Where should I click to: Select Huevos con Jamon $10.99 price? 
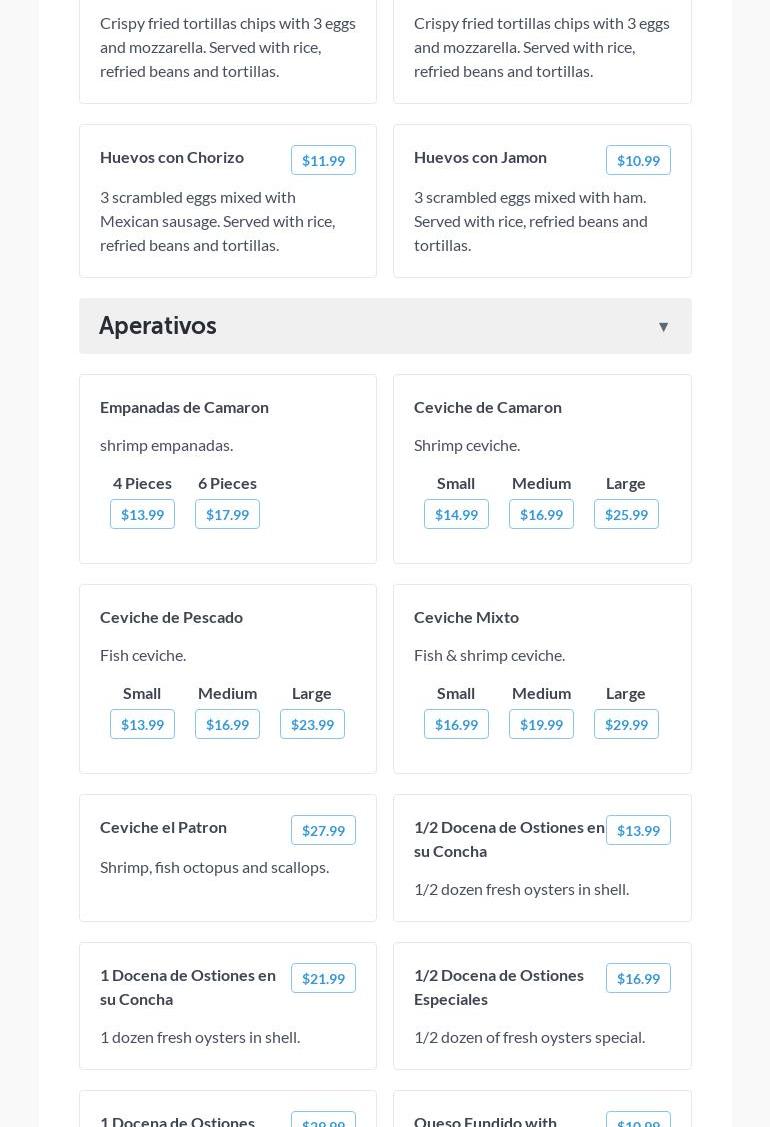tap(638, 160)
